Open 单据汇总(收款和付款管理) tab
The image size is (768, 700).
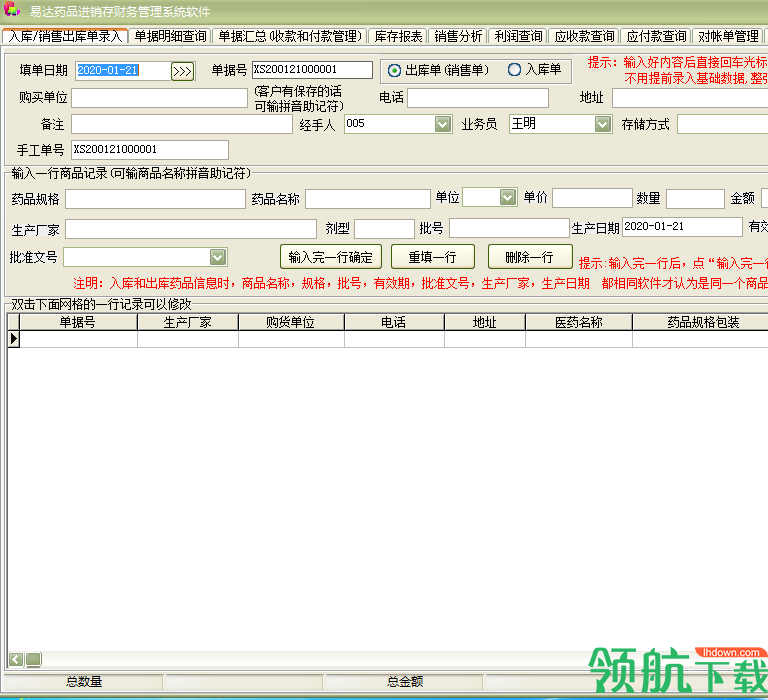(x=290, y=36)
